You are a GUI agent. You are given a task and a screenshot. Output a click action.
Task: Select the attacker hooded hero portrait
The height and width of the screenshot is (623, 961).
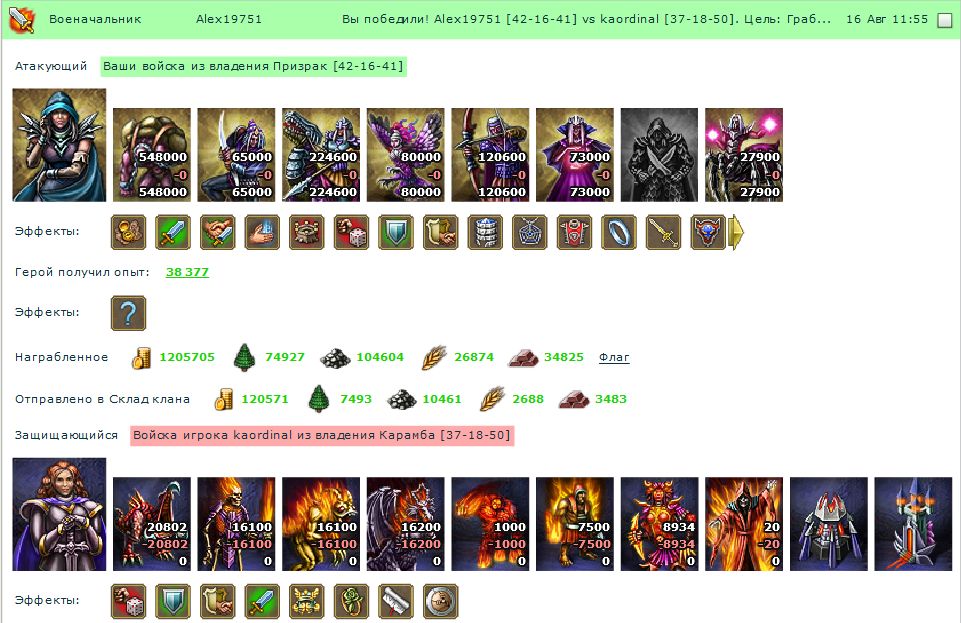click(x=59, y=145)
